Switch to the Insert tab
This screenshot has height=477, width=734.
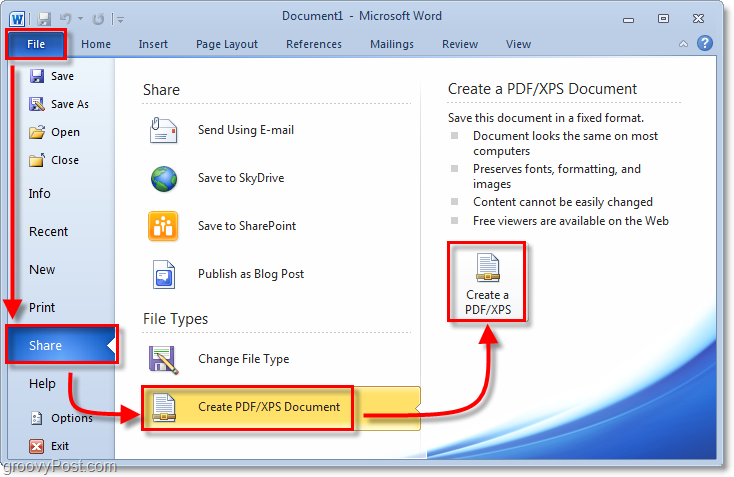[x=153, y=44]
